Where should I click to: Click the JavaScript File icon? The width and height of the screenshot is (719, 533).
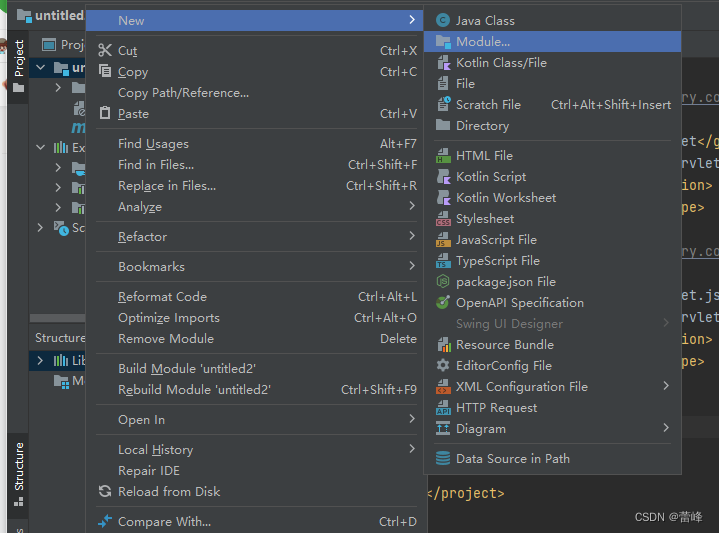443,240
